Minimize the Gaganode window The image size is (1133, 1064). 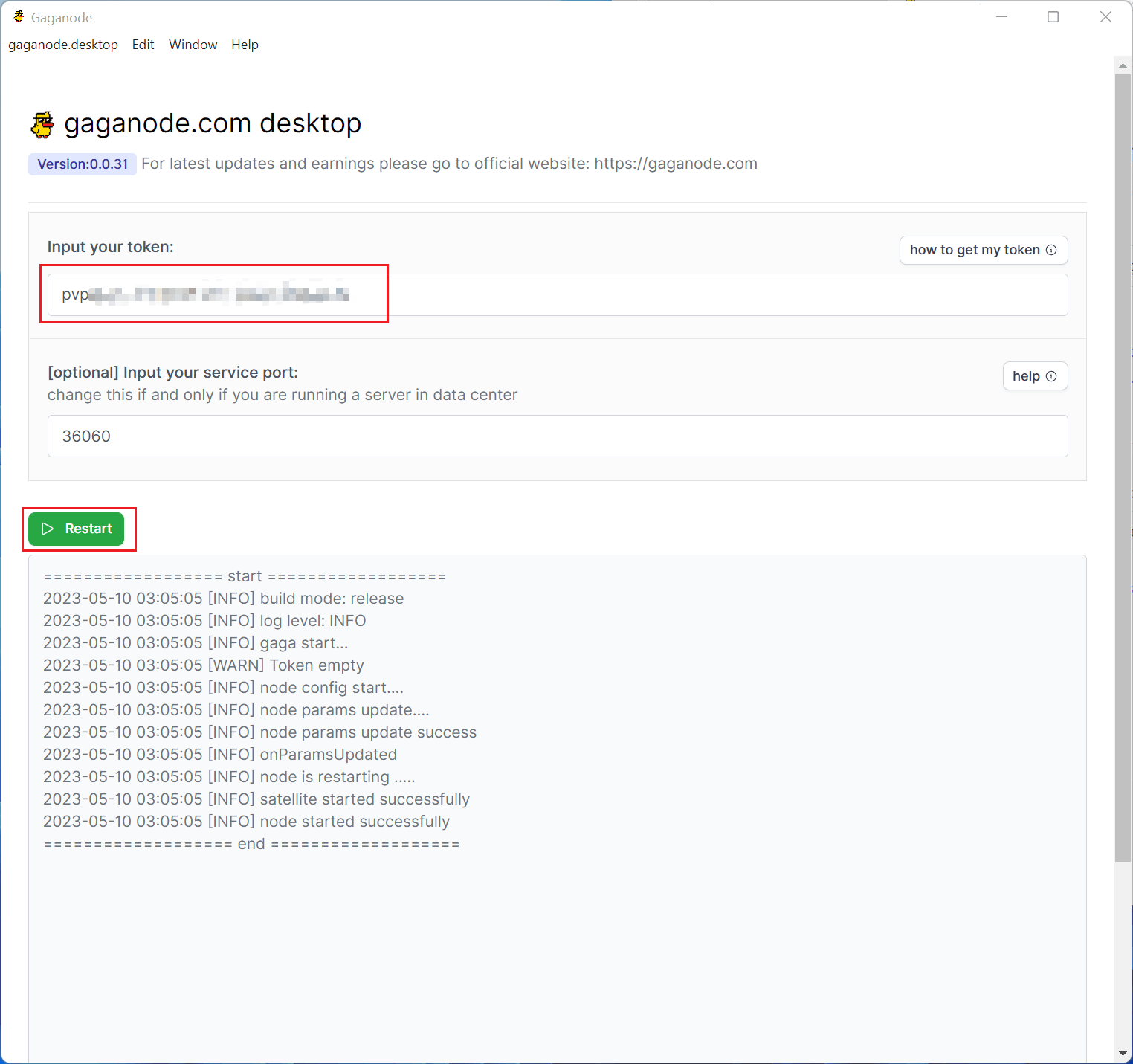[1001, 17]
